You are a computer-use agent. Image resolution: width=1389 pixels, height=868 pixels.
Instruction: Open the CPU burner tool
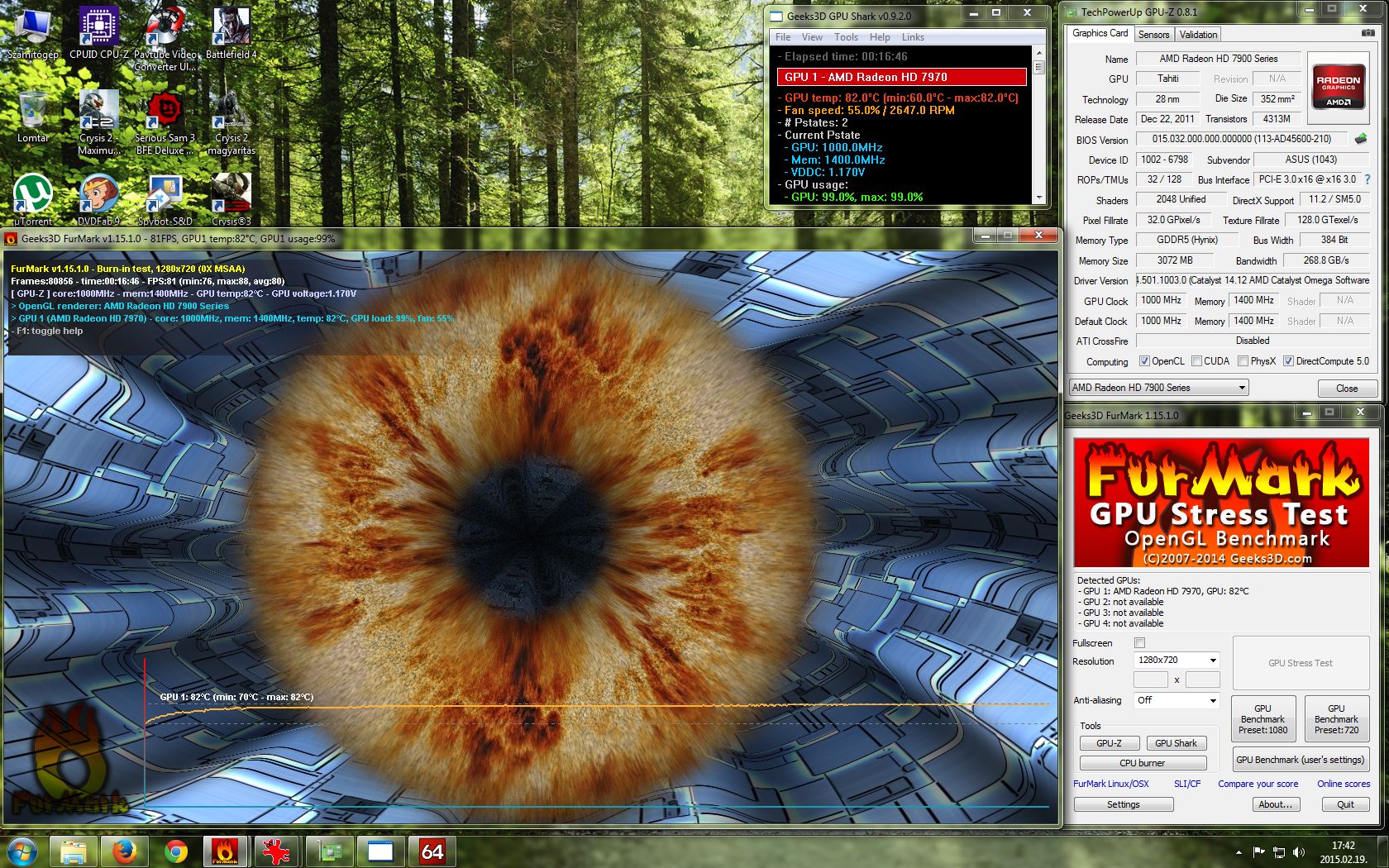pos(1143,763)
